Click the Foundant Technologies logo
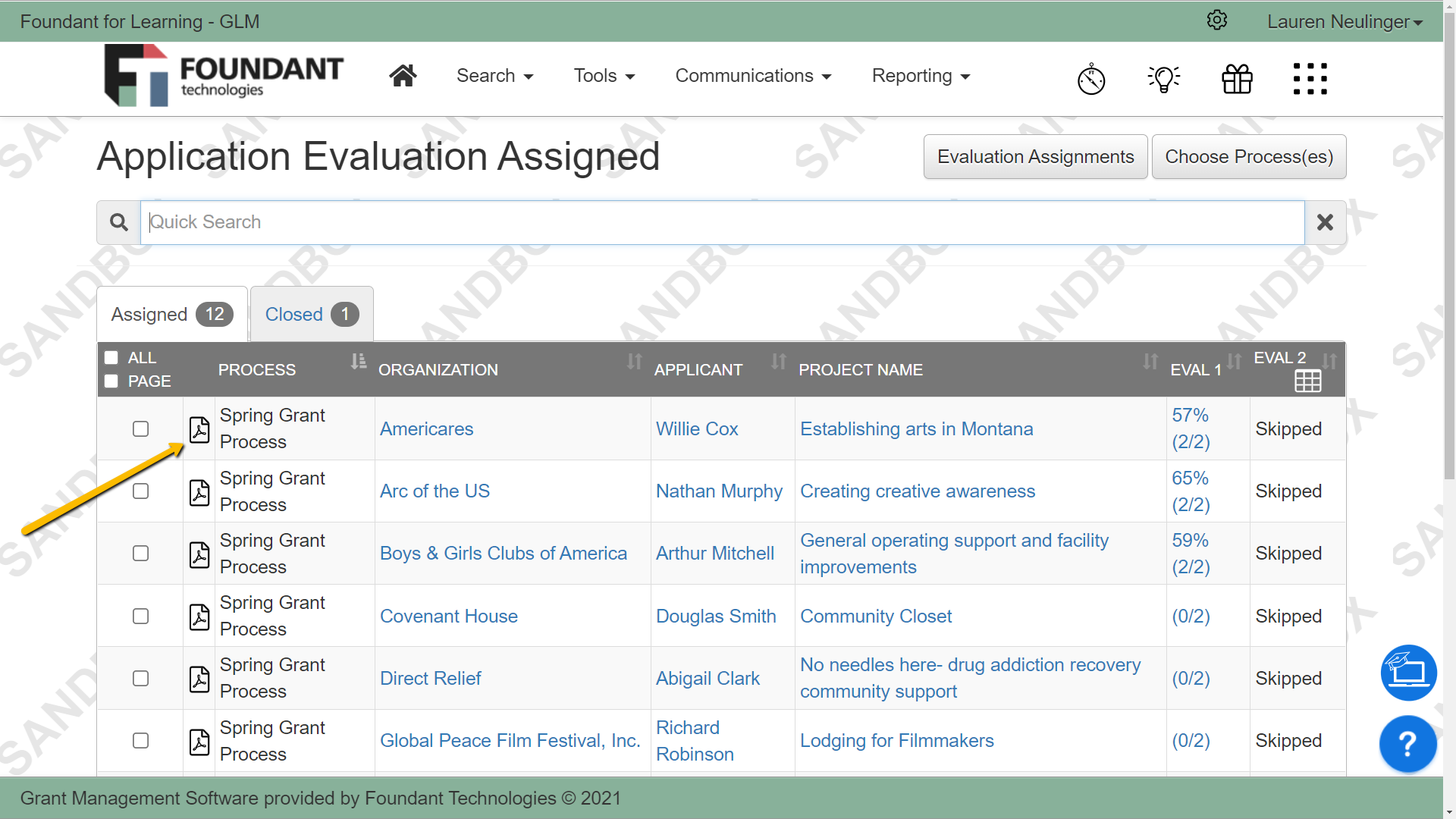Screen dimensions: 1456x819 224,76
